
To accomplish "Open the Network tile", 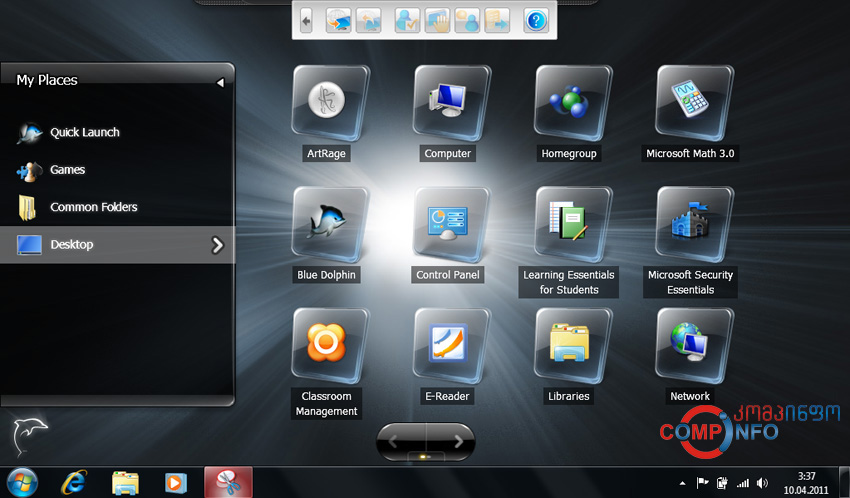I will pos(694,346).
